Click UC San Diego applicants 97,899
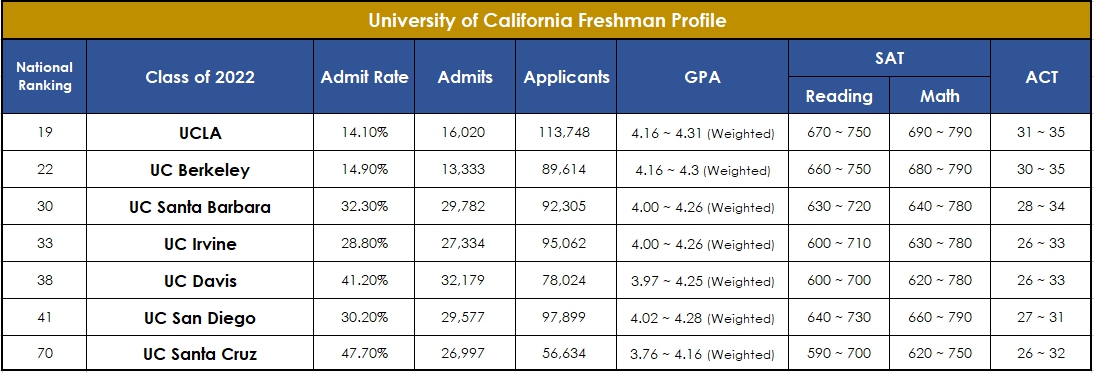Image resolution: width=1094 pixels, height=373 pixels. (567, 317)
